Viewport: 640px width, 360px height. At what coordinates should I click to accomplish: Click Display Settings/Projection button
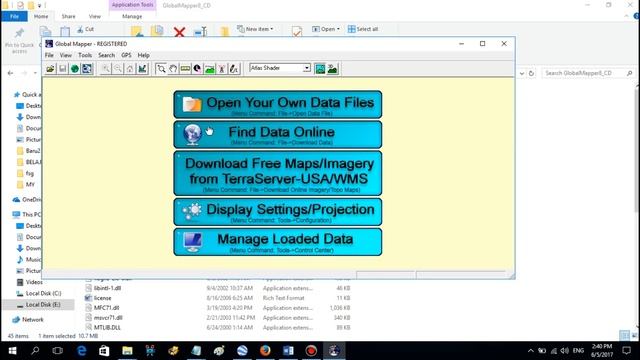point(278,212)
